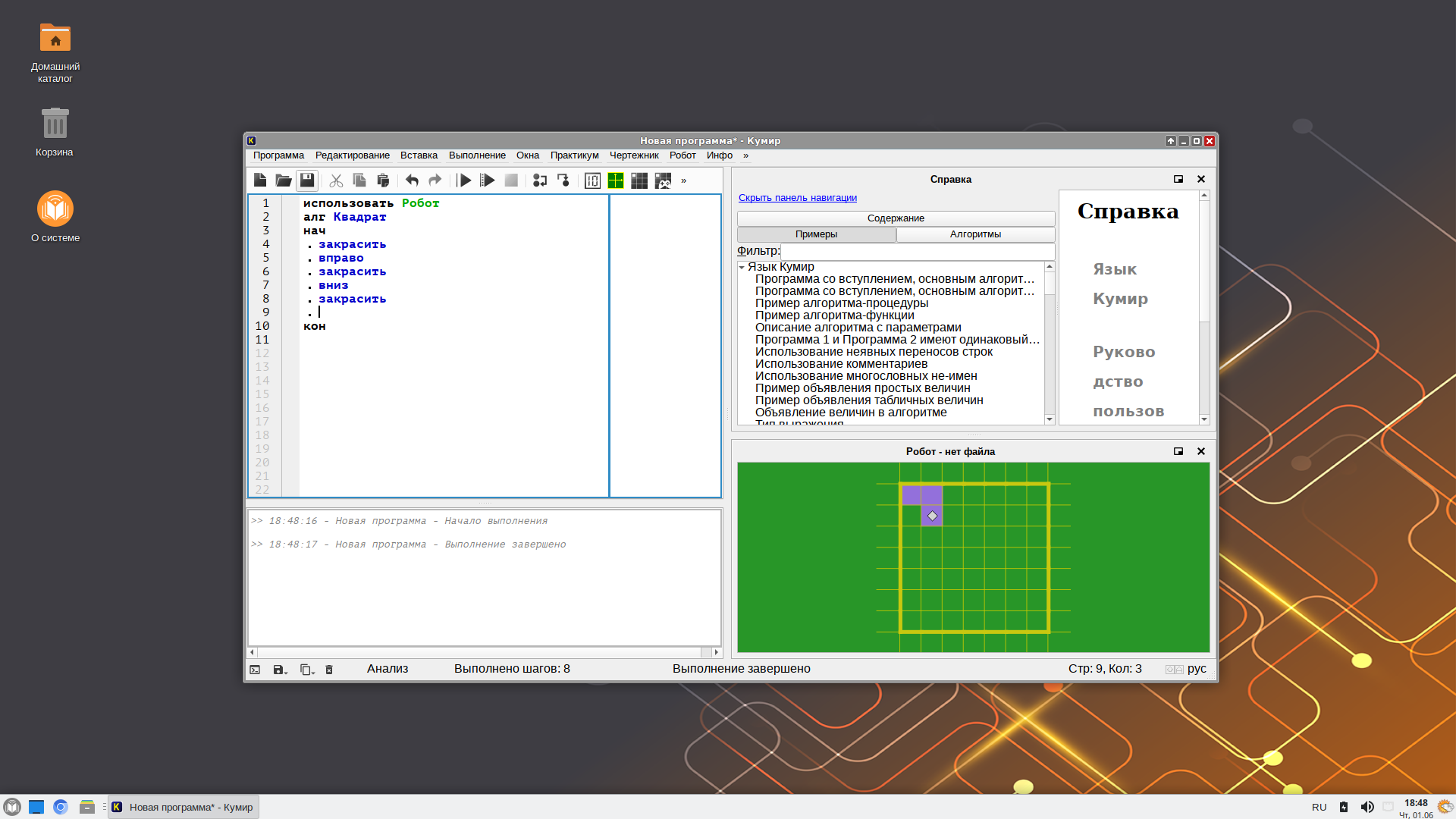This screenshot has height=819, width=1456.
Task: Redo the undone edit
Action: click(x=435, y=180)
